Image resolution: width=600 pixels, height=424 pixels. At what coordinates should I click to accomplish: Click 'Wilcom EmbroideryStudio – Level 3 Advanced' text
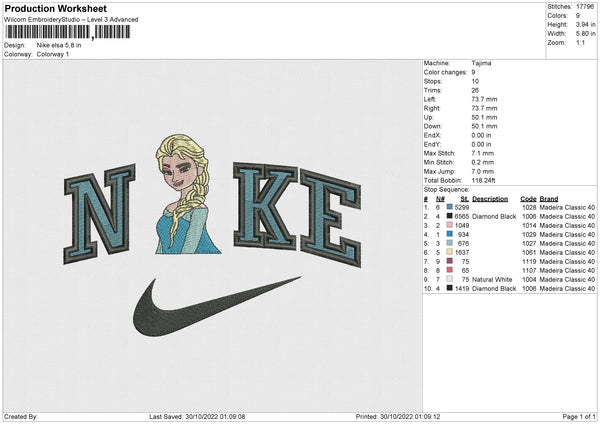coord(71,20)
